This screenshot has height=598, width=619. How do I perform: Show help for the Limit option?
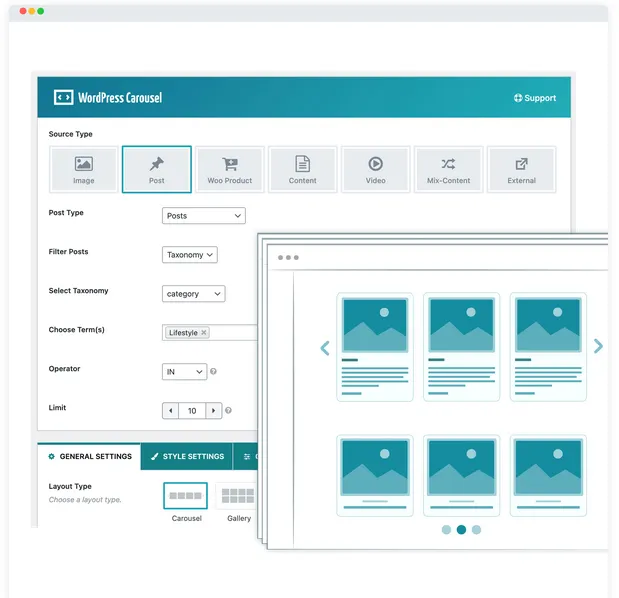click(228, 411)
